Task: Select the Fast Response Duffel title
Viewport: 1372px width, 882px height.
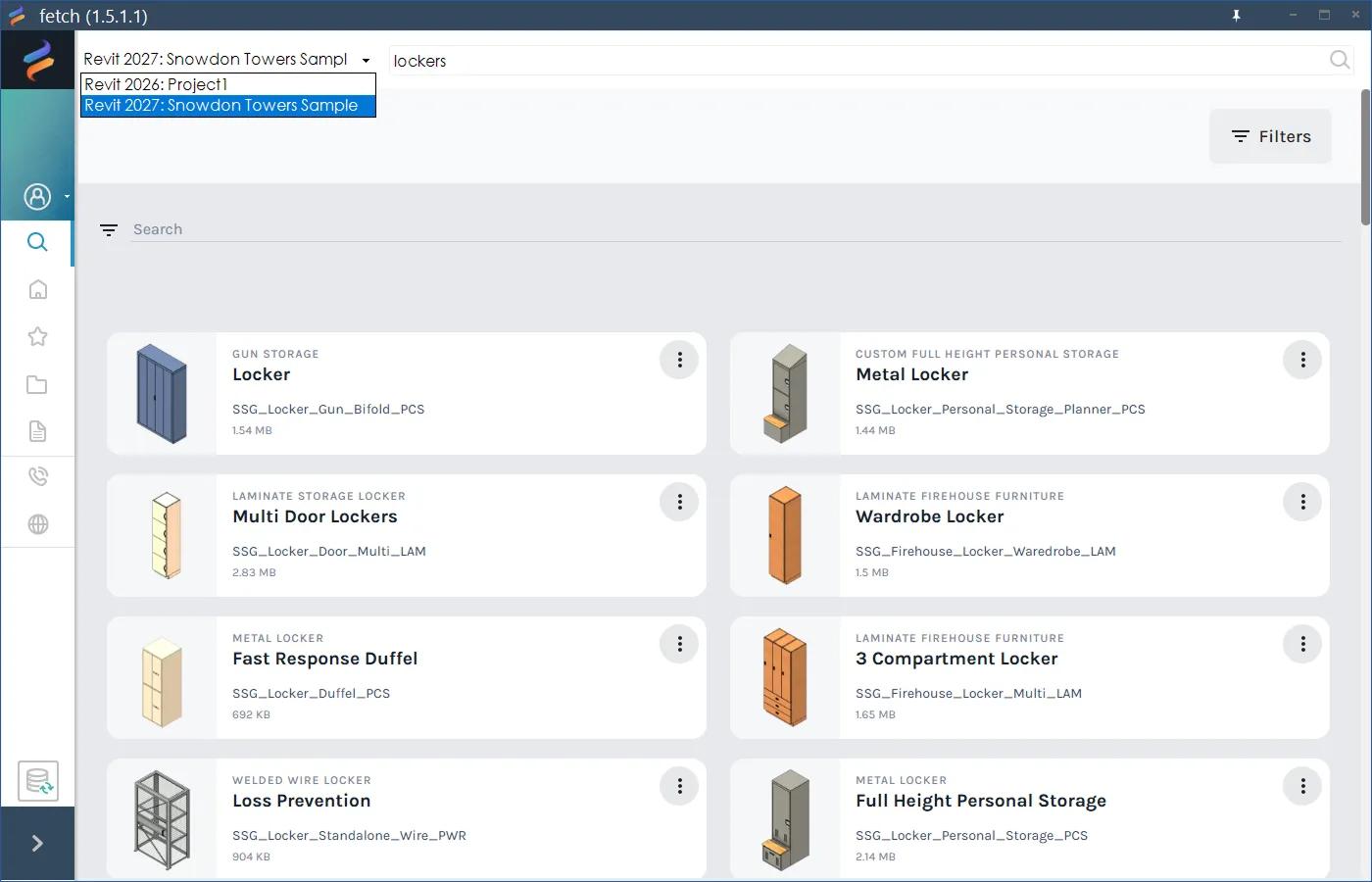Action: 324,659
